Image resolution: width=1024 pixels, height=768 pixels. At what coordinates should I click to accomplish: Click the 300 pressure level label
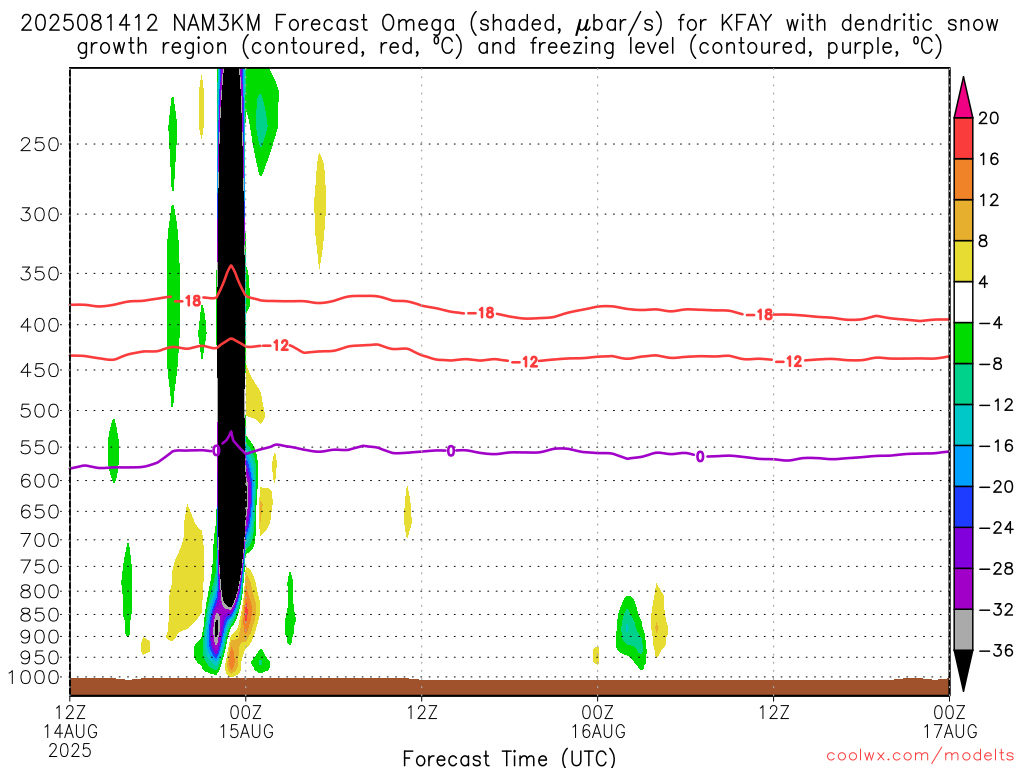pyautogui.click(x=40, y=214)
